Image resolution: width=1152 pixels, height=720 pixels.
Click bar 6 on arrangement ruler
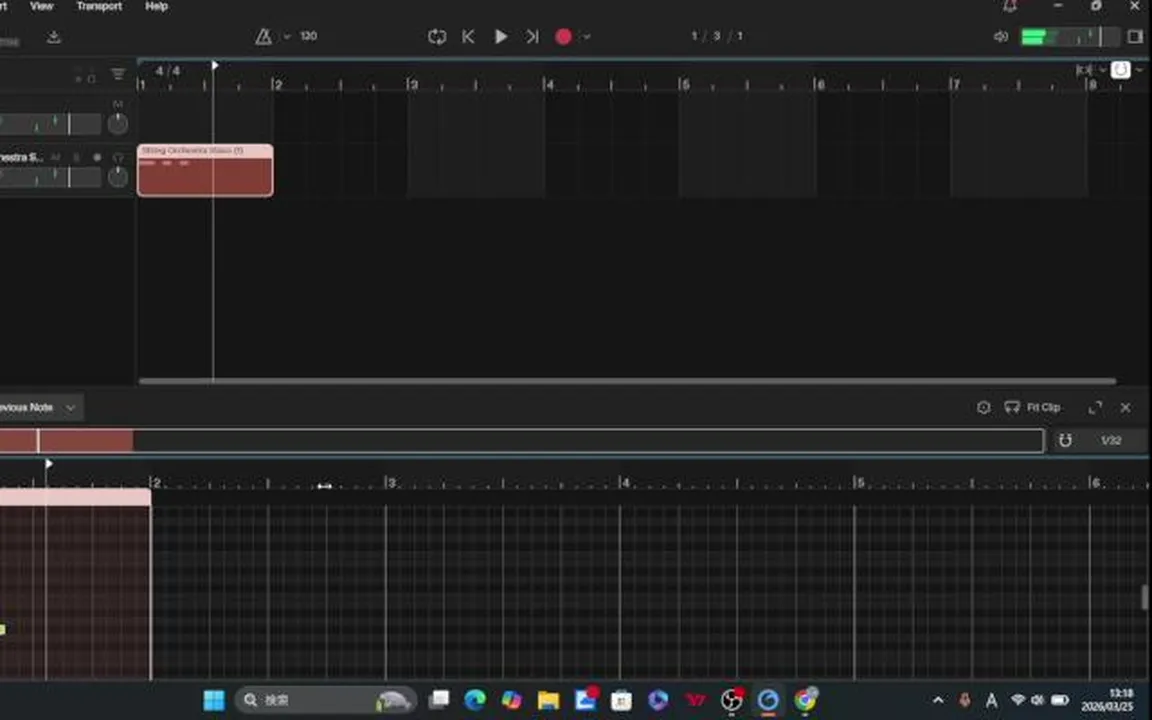pos(820,84)
